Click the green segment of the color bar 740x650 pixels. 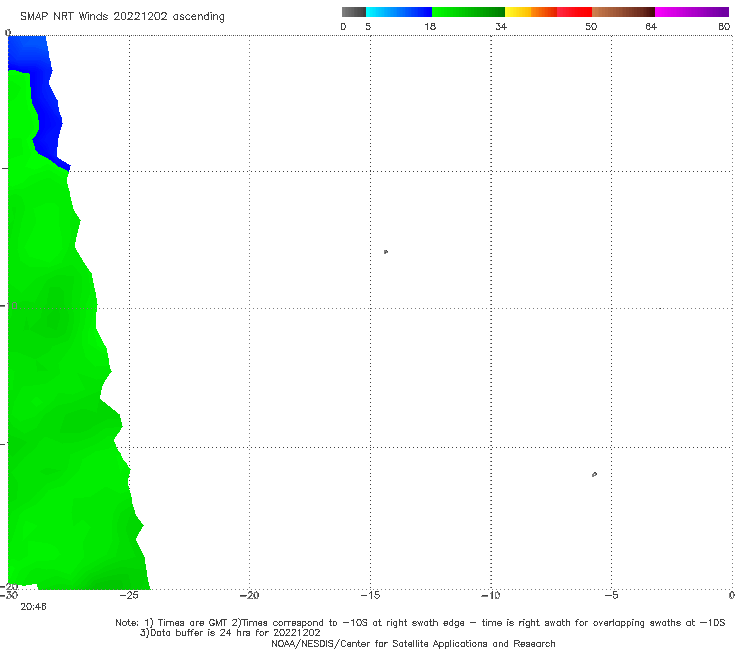click(468, 12)
